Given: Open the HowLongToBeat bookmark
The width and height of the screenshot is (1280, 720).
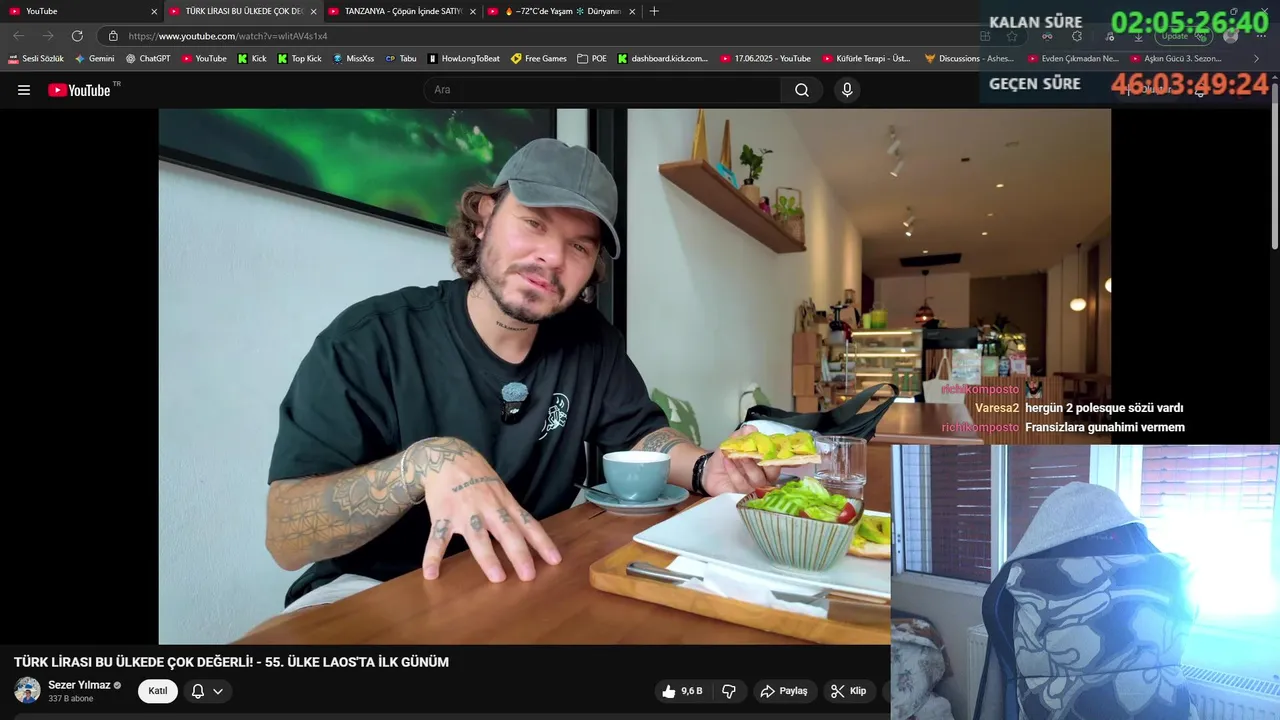Looking at the screenshot, I should [x=463, y=59].
